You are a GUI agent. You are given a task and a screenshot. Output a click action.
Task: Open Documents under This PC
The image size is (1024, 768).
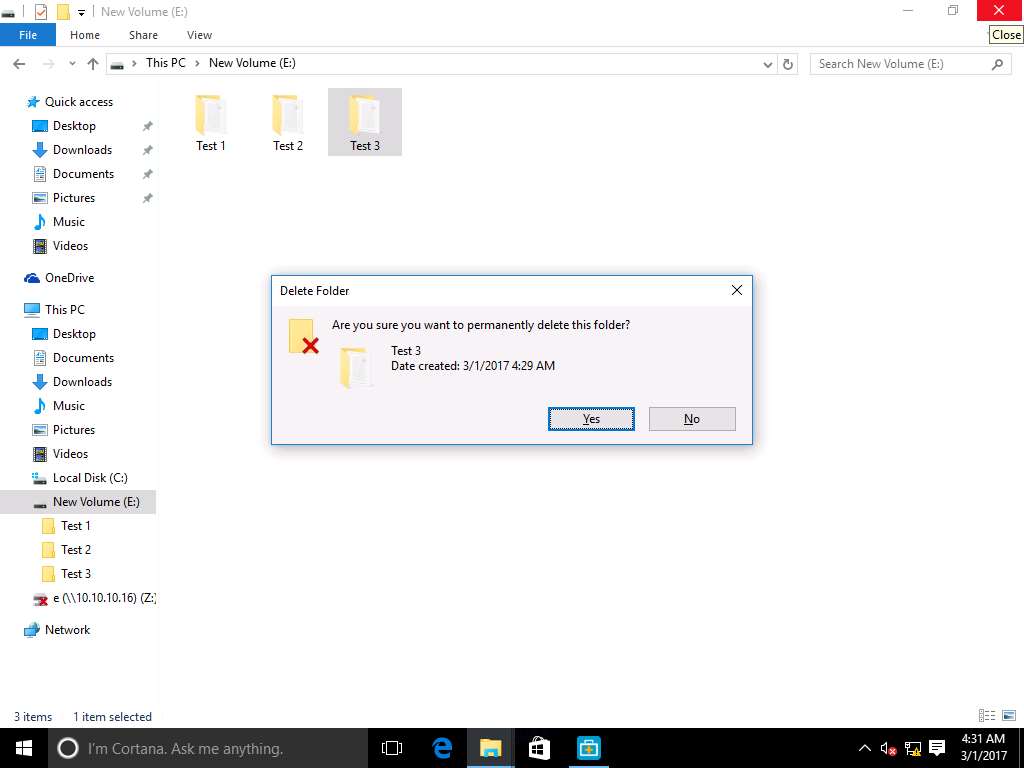(83, 358)
